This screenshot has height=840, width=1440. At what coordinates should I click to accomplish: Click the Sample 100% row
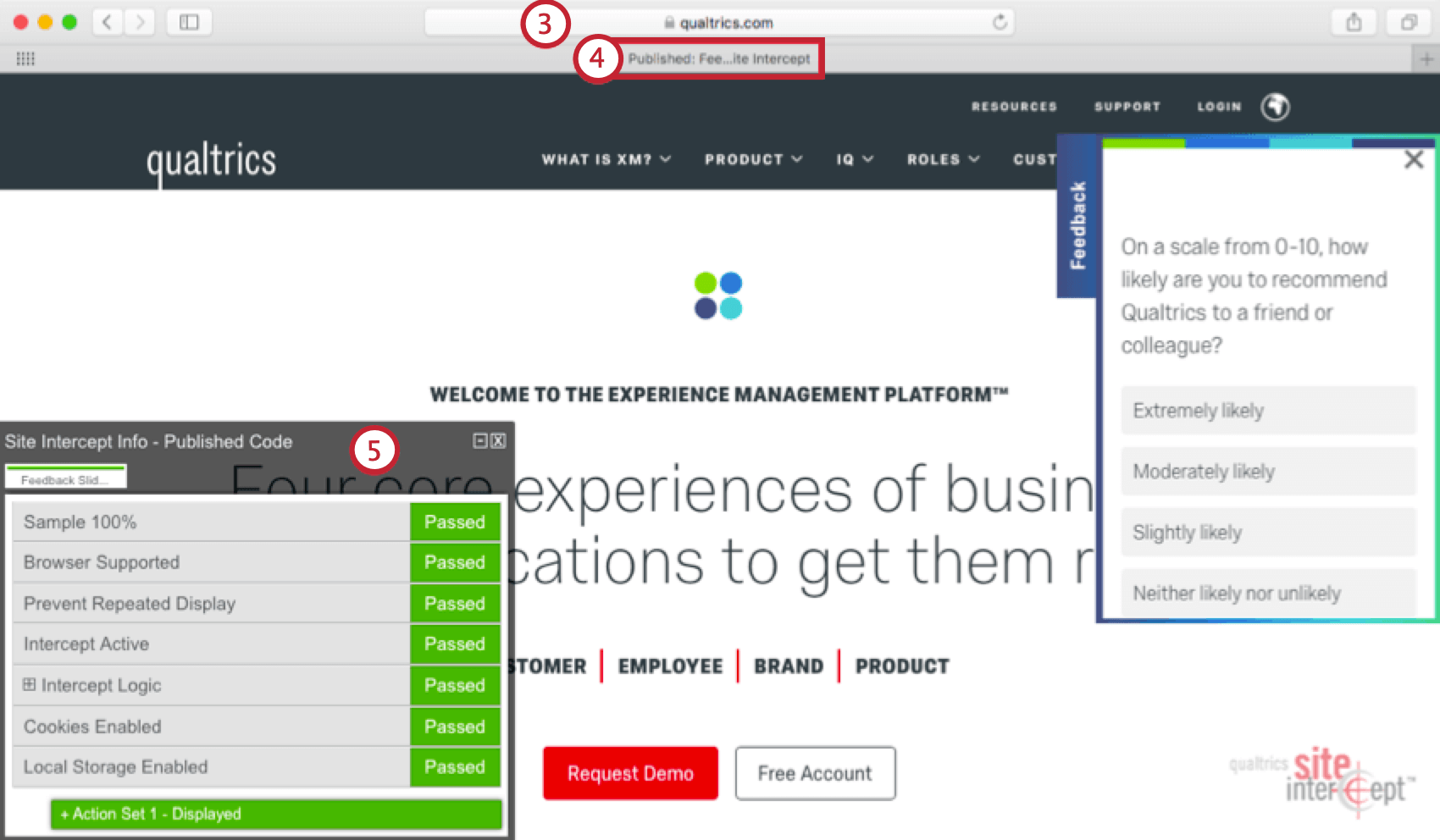256,522
